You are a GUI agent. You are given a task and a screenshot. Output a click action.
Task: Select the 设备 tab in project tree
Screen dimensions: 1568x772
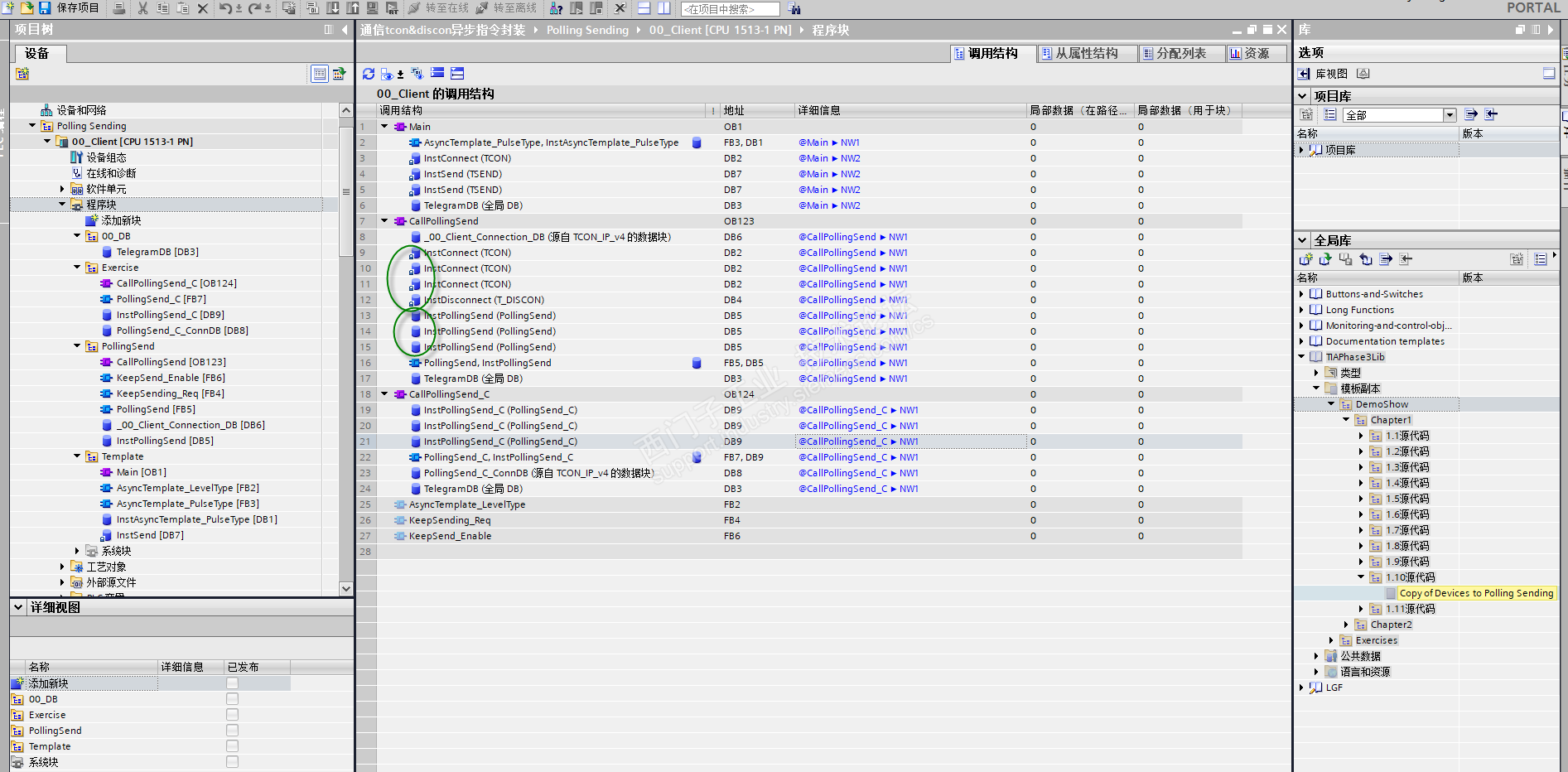pyautogui.click(x=39, y=53)
